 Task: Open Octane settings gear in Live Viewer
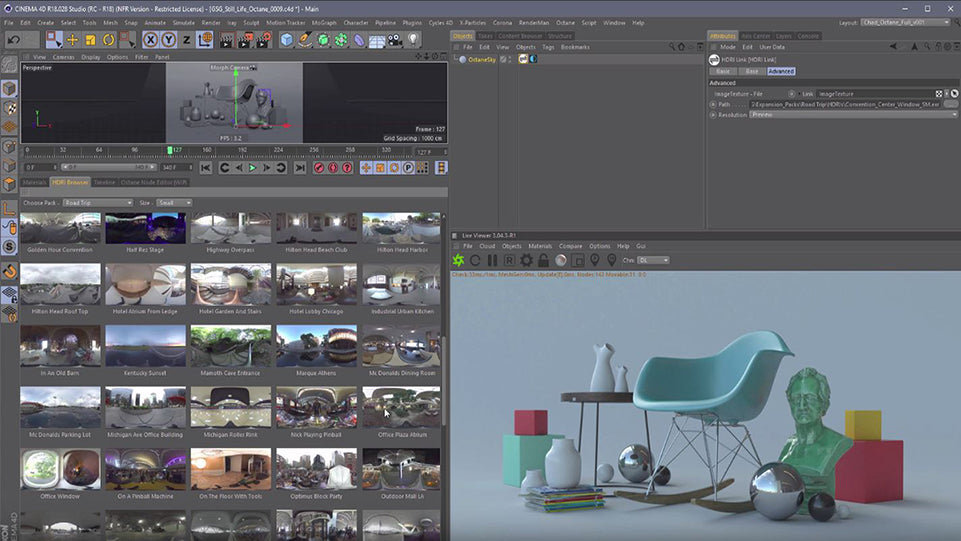tap(526, 260)
